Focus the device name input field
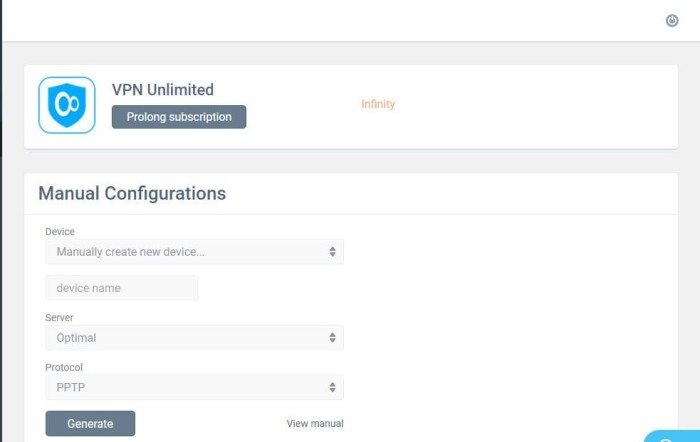Image resolution: width=700 pixels, height=442 pixels. tap(121, 288)
